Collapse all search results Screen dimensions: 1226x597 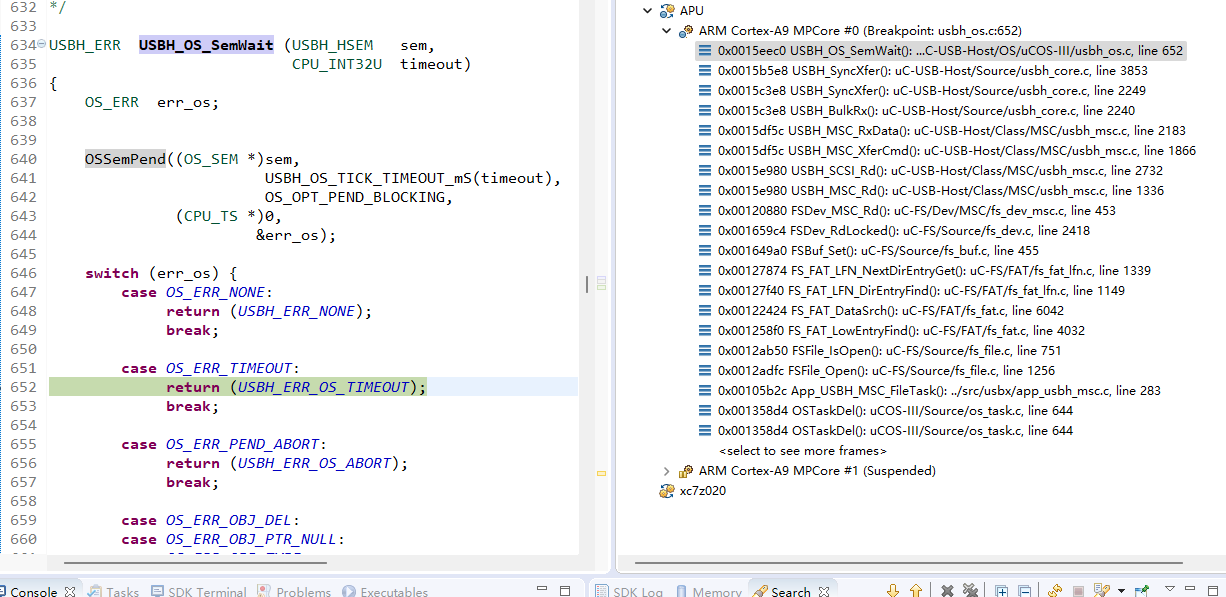click(x=1024, y=591)
